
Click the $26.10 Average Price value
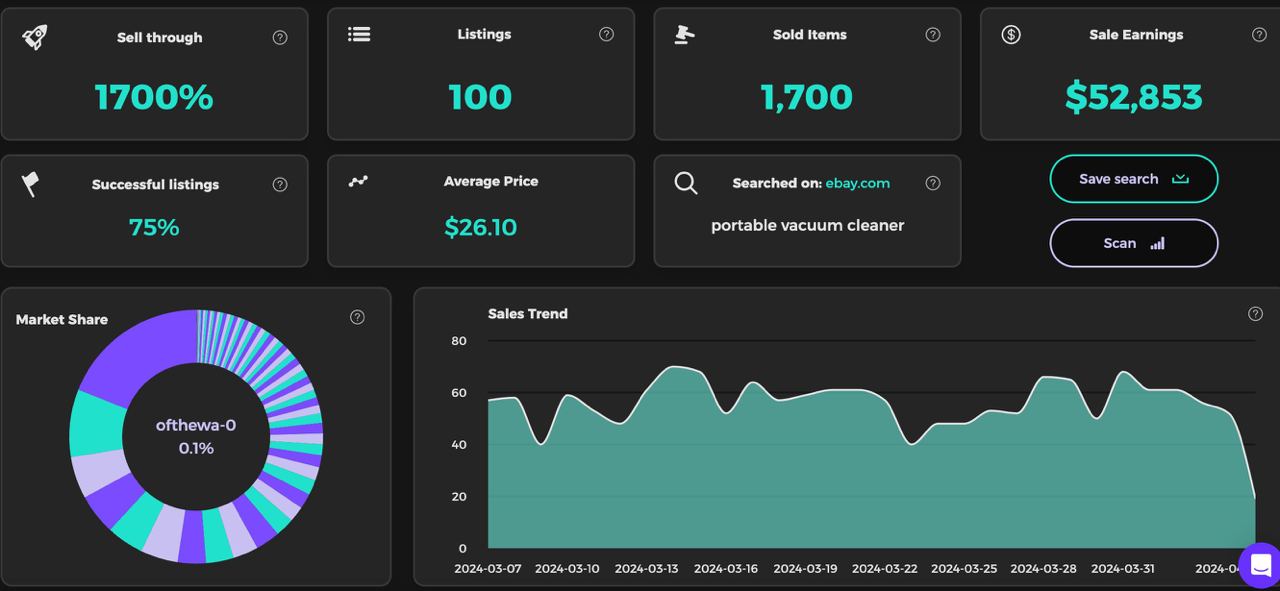[x=481, y=227]
